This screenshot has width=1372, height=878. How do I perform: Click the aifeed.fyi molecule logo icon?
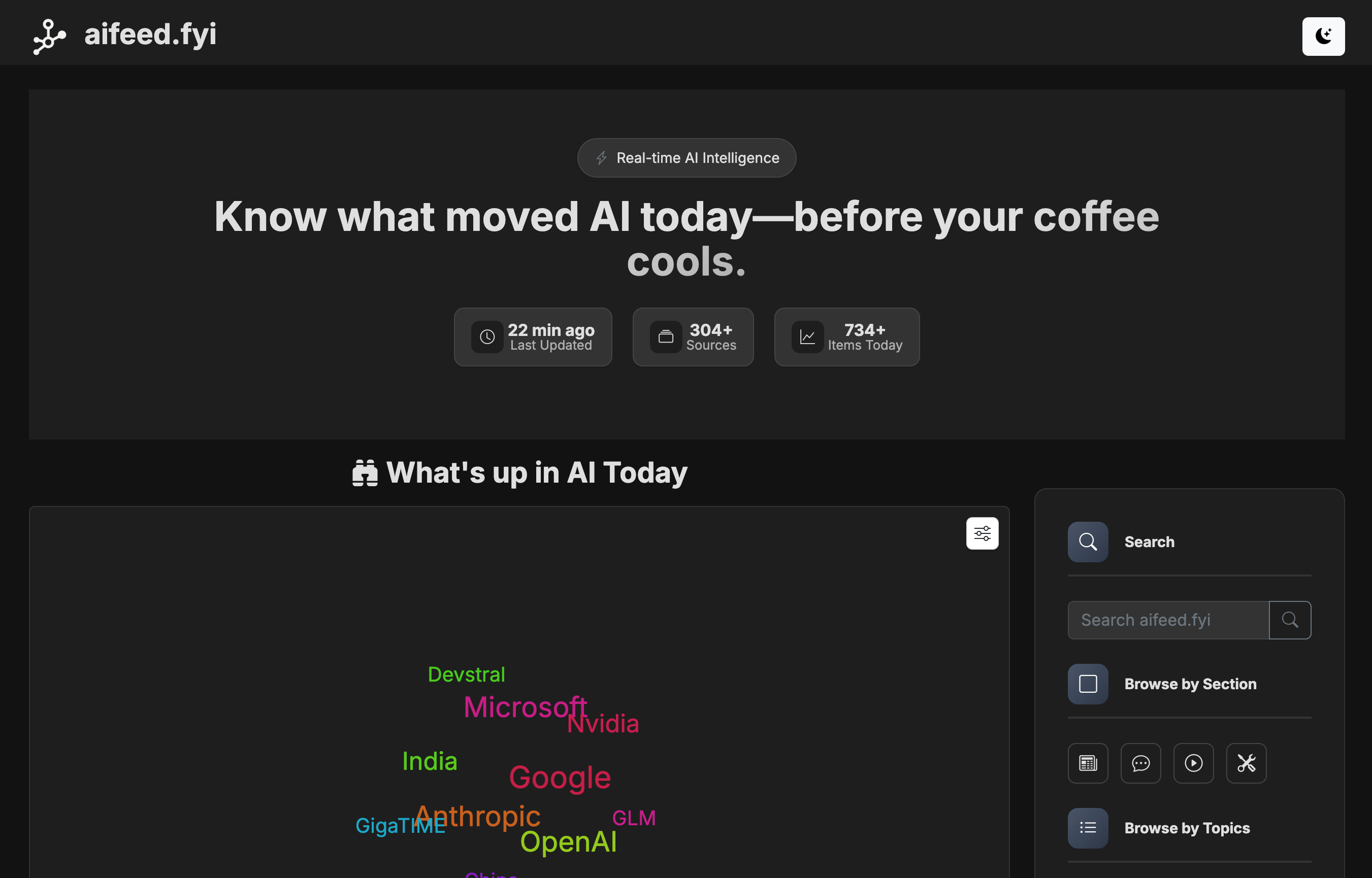(50, 37)
